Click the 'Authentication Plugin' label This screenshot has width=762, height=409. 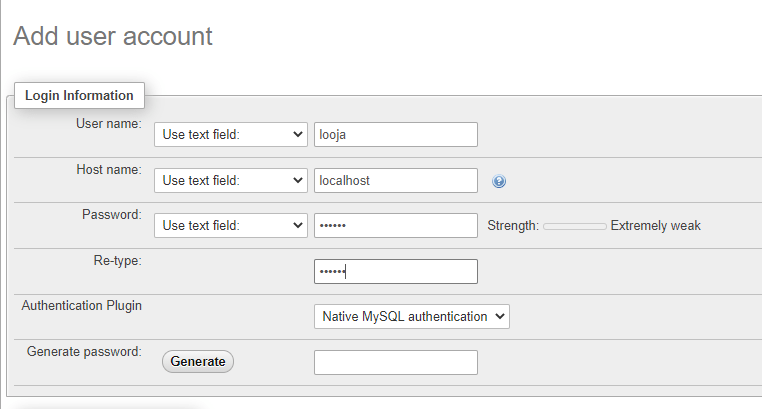81,306
